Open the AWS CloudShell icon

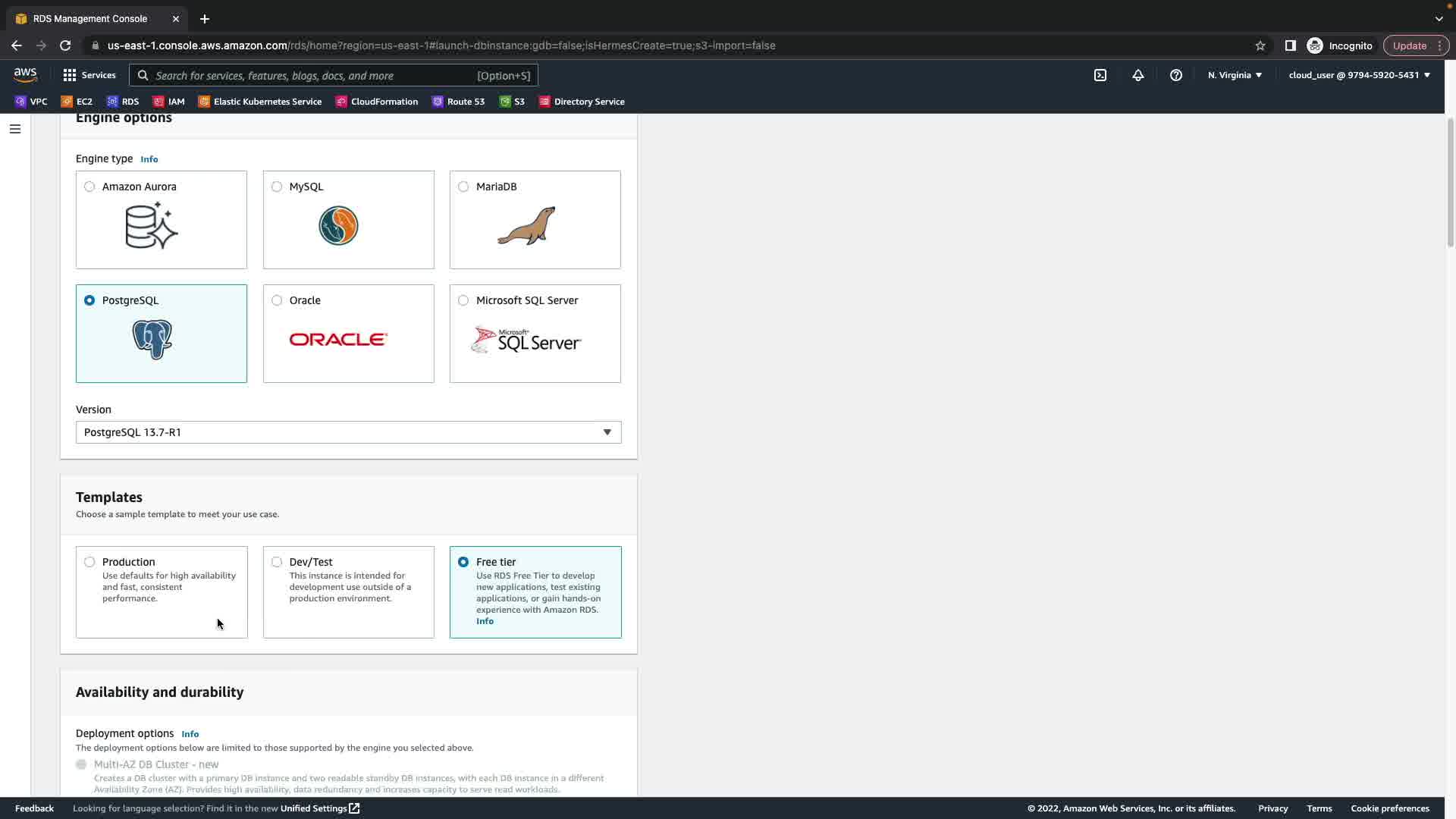(x=1100, y=75)
